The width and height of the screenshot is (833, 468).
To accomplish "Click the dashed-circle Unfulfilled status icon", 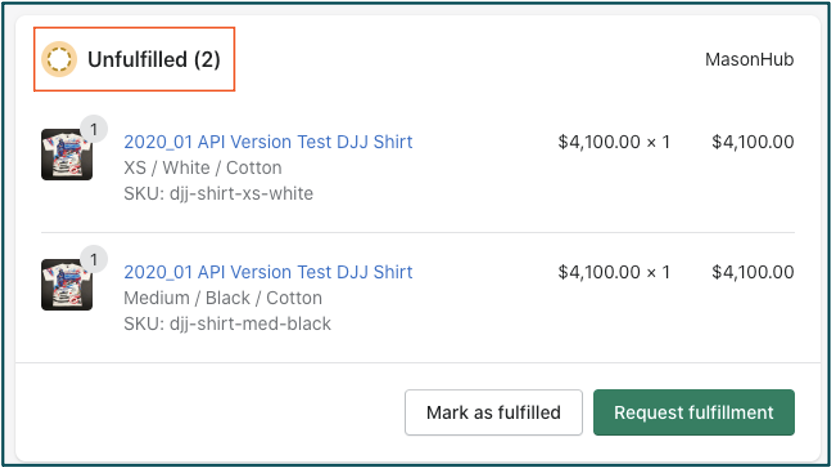I will (59, 59).
